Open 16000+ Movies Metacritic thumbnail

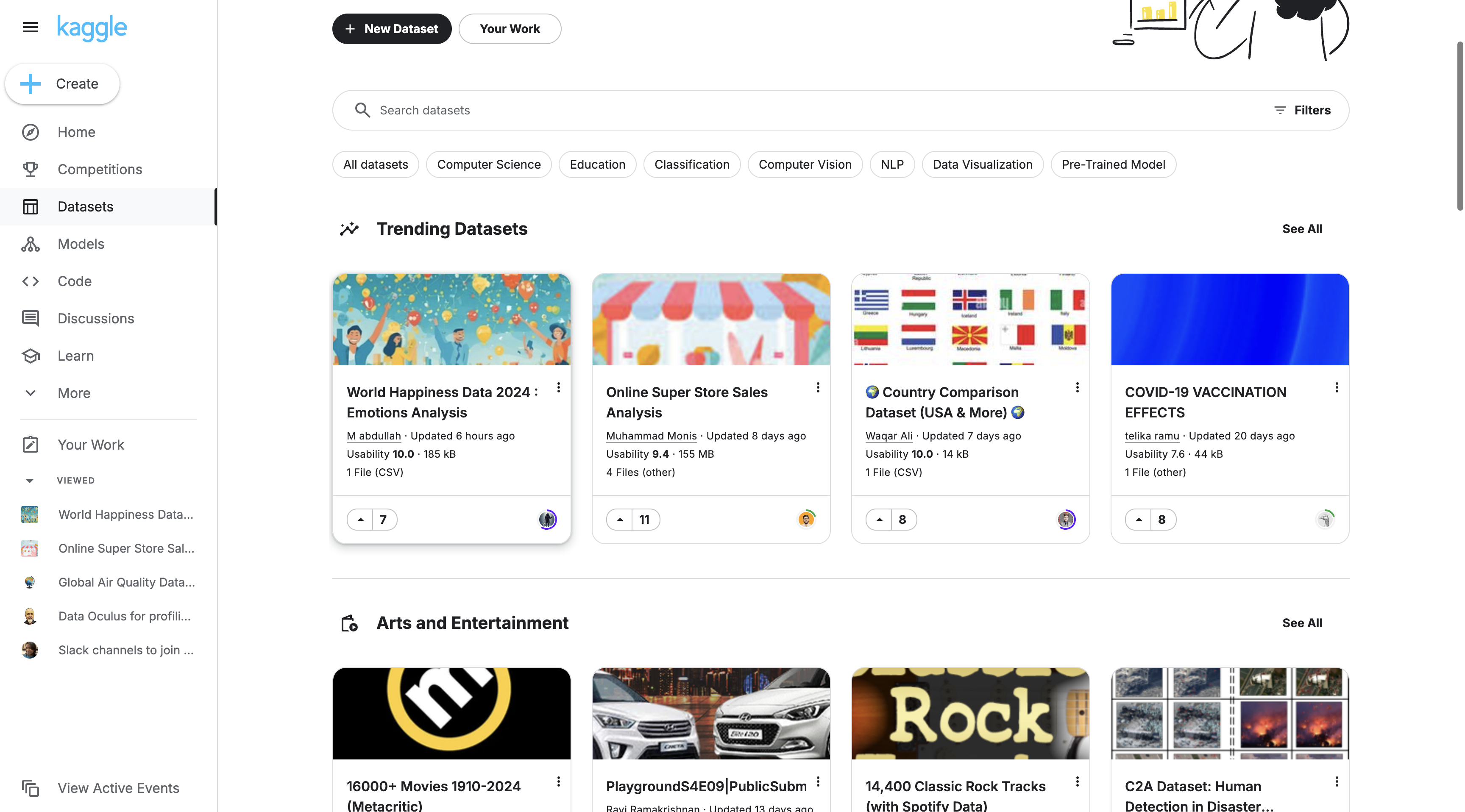[451, 714]
